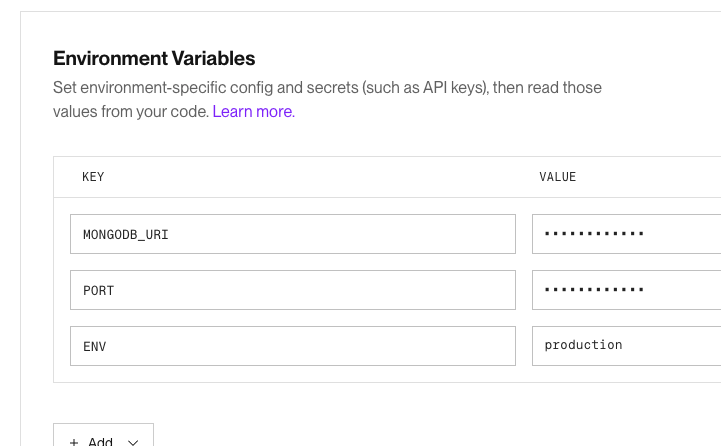721x446 pixels.
Task: Click the masked MONGODB_URI value field
Action: (x=626, y=234)
